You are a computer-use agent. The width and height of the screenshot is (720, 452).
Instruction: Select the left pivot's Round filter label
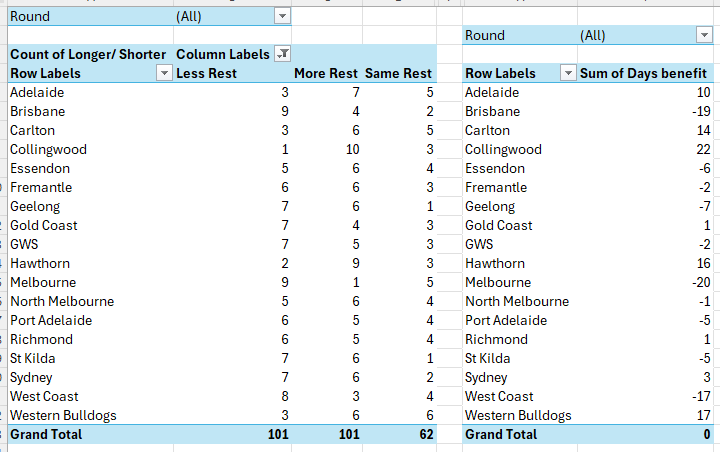(30, 17)
